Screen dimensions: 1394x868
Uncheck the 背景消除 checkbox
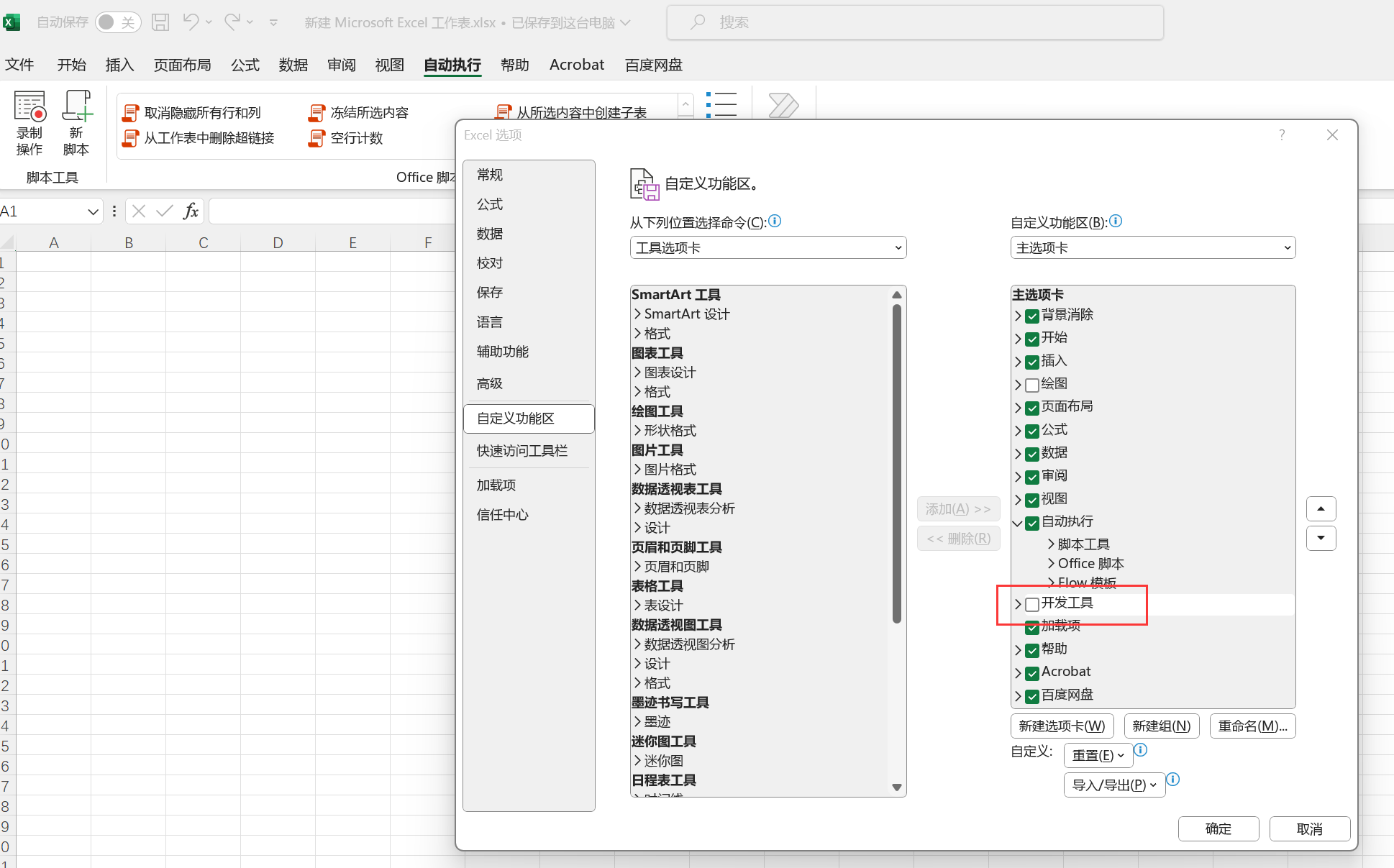[x=1032, y=316]
